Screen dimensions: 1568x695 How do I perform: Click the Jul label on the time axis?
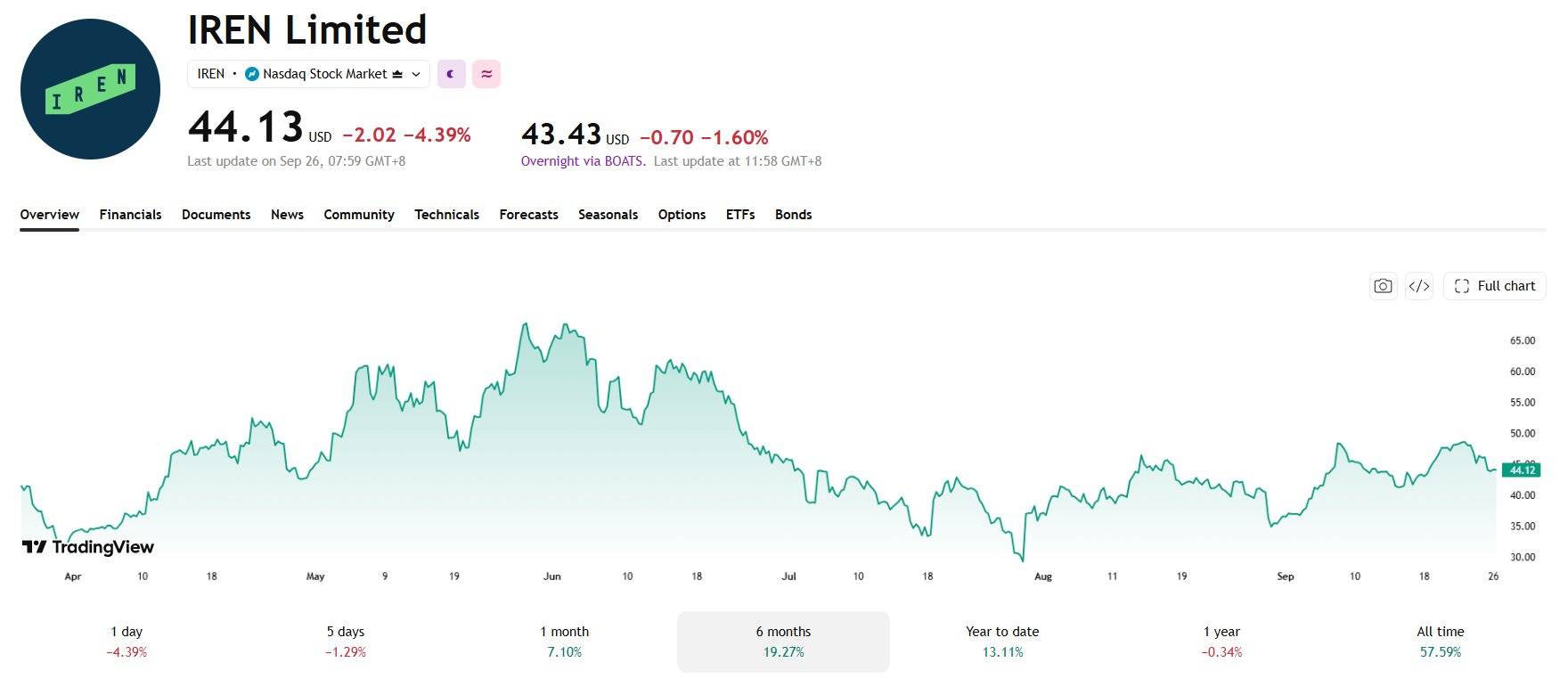[x=789, y=576]
